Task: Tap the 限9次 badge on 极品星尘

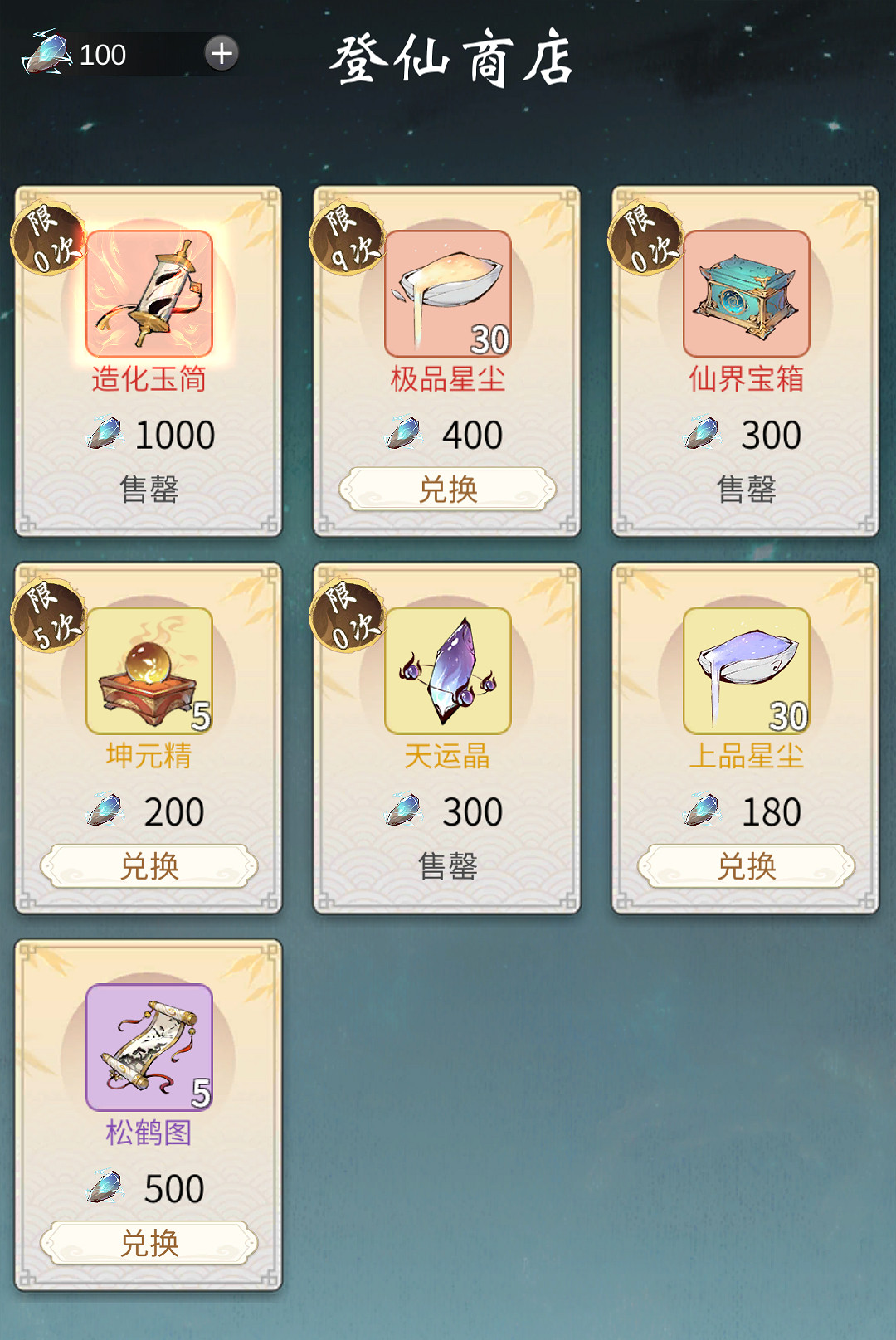Action: (x=347, y=238)
